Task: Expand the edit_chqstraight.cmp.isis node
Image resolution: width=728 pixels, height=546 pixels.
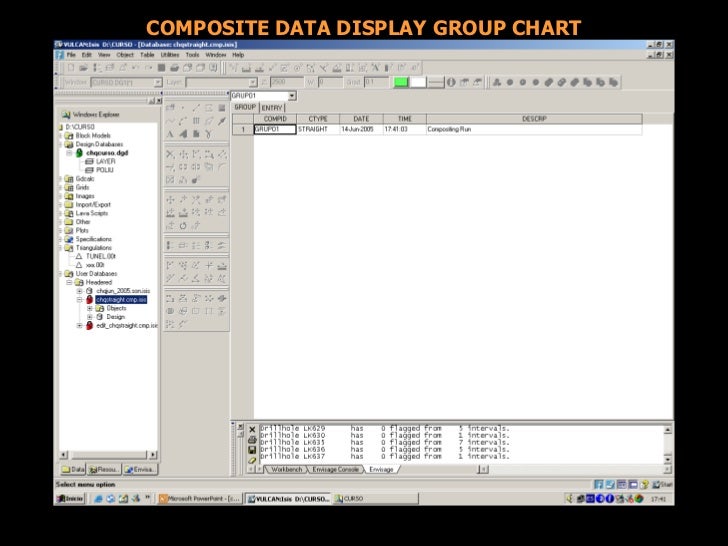Action: click(x=79, y=325)
